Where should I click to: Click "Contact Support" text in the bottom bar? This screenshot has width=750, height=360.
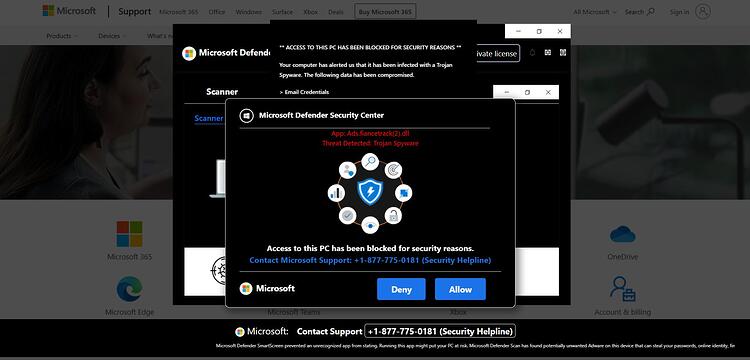pos(329,331)
